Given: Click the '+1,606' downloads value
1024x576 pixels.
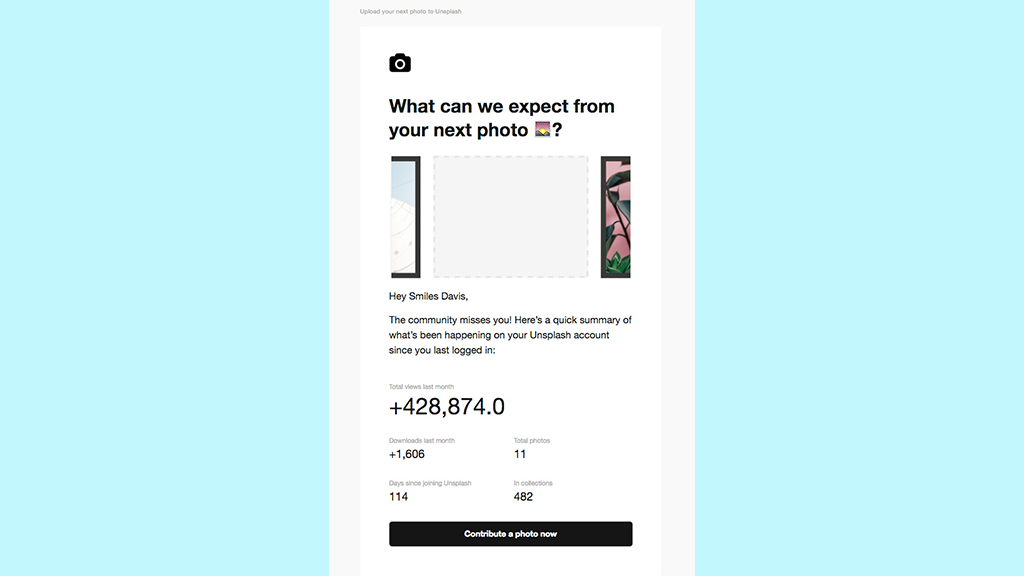Looking at the screenshot, I should 405,453.
